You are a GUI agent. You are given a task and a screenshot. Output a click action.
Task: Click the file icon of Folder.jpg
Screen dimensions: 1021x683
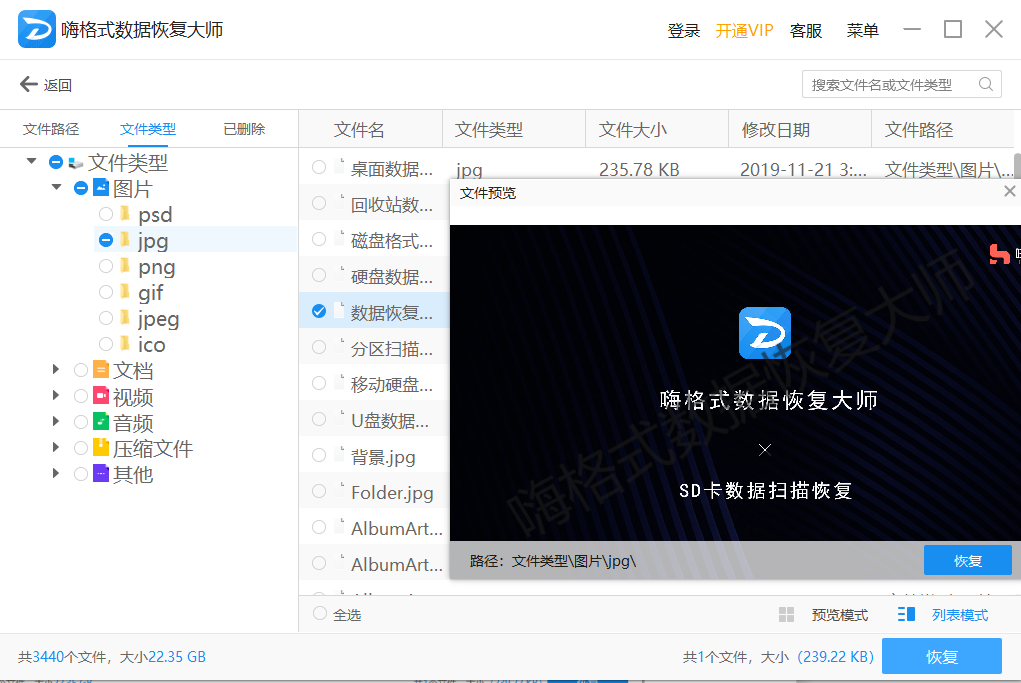click(x=339, y=490)
